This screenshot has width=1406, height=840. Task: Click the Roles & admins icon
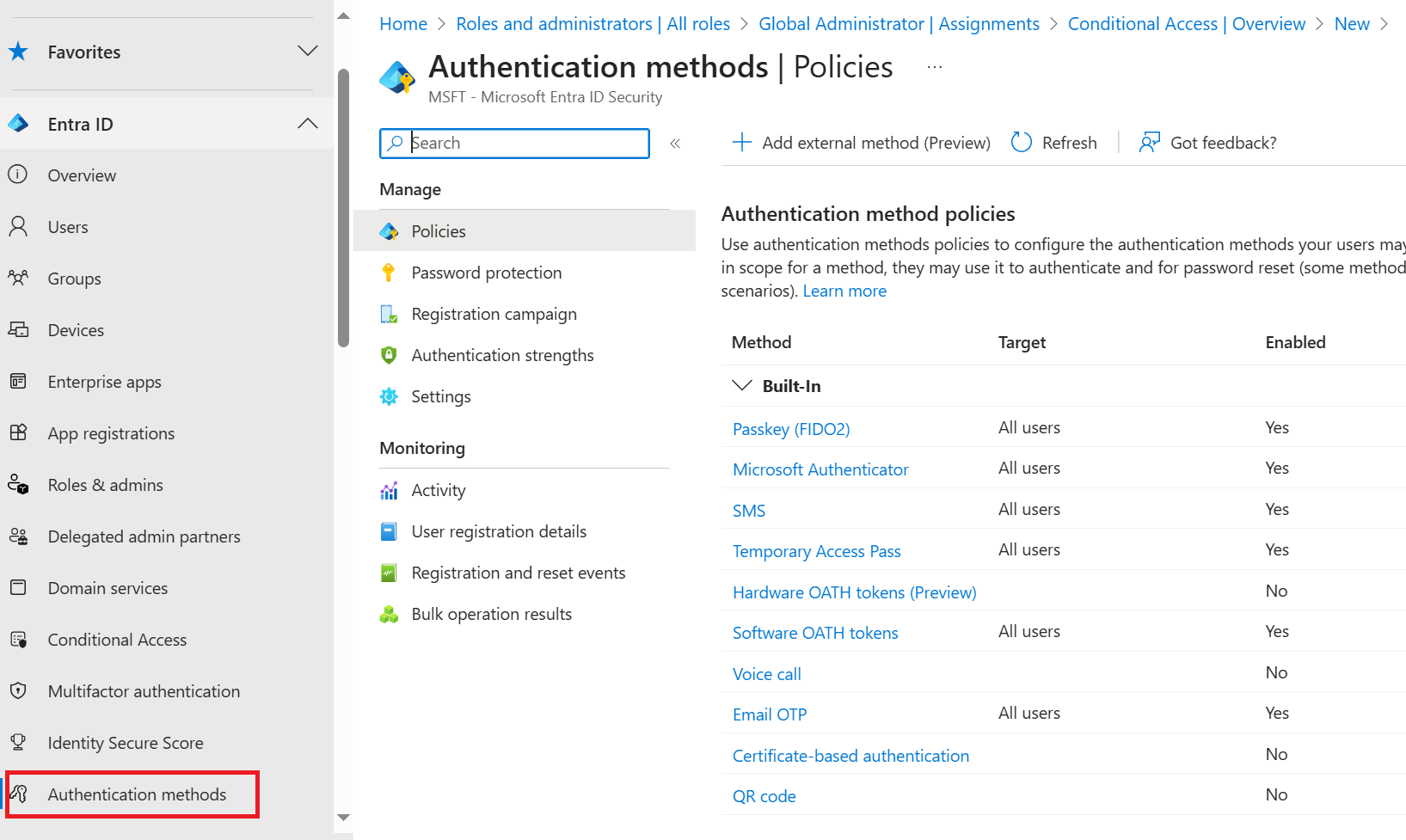(x=18, y=484)
